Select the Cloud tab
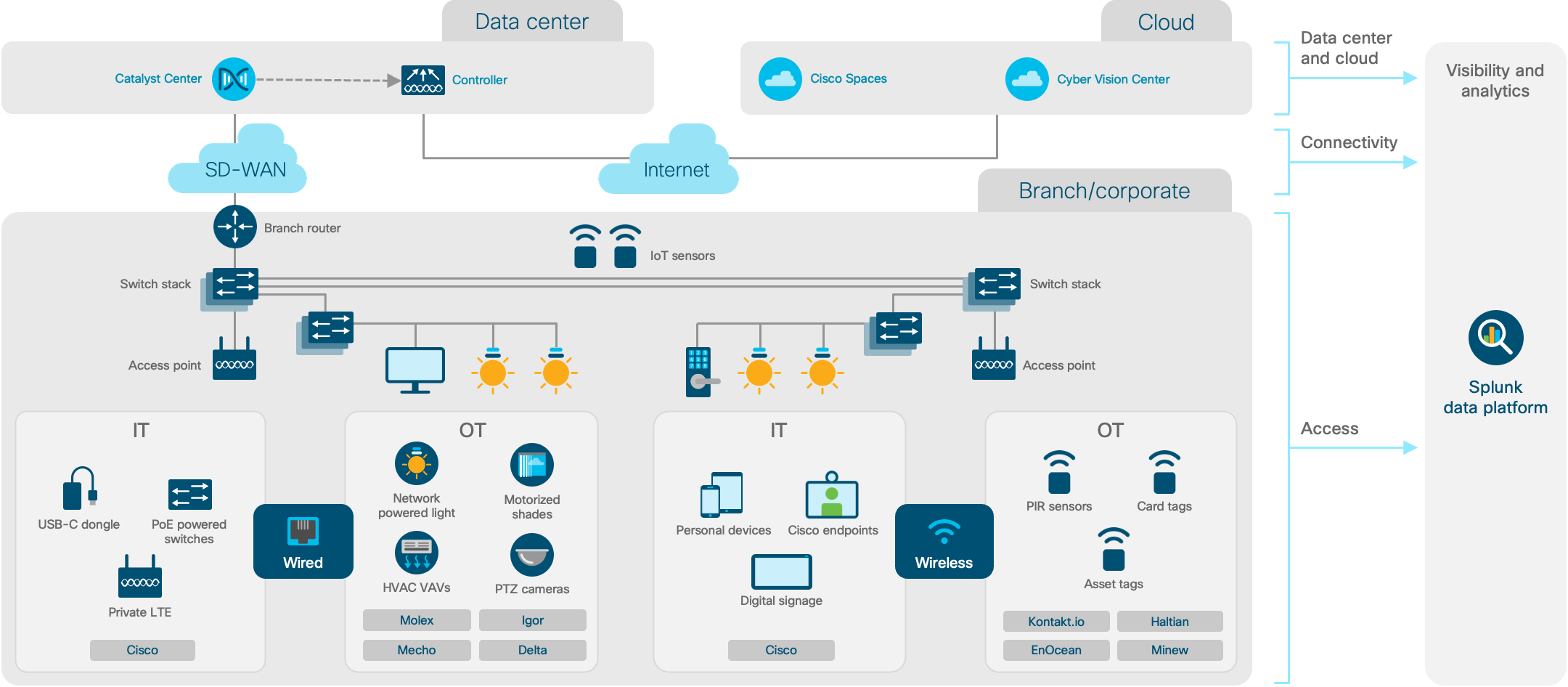The height and width of the screenshot is (687, 1568). 1166,21
